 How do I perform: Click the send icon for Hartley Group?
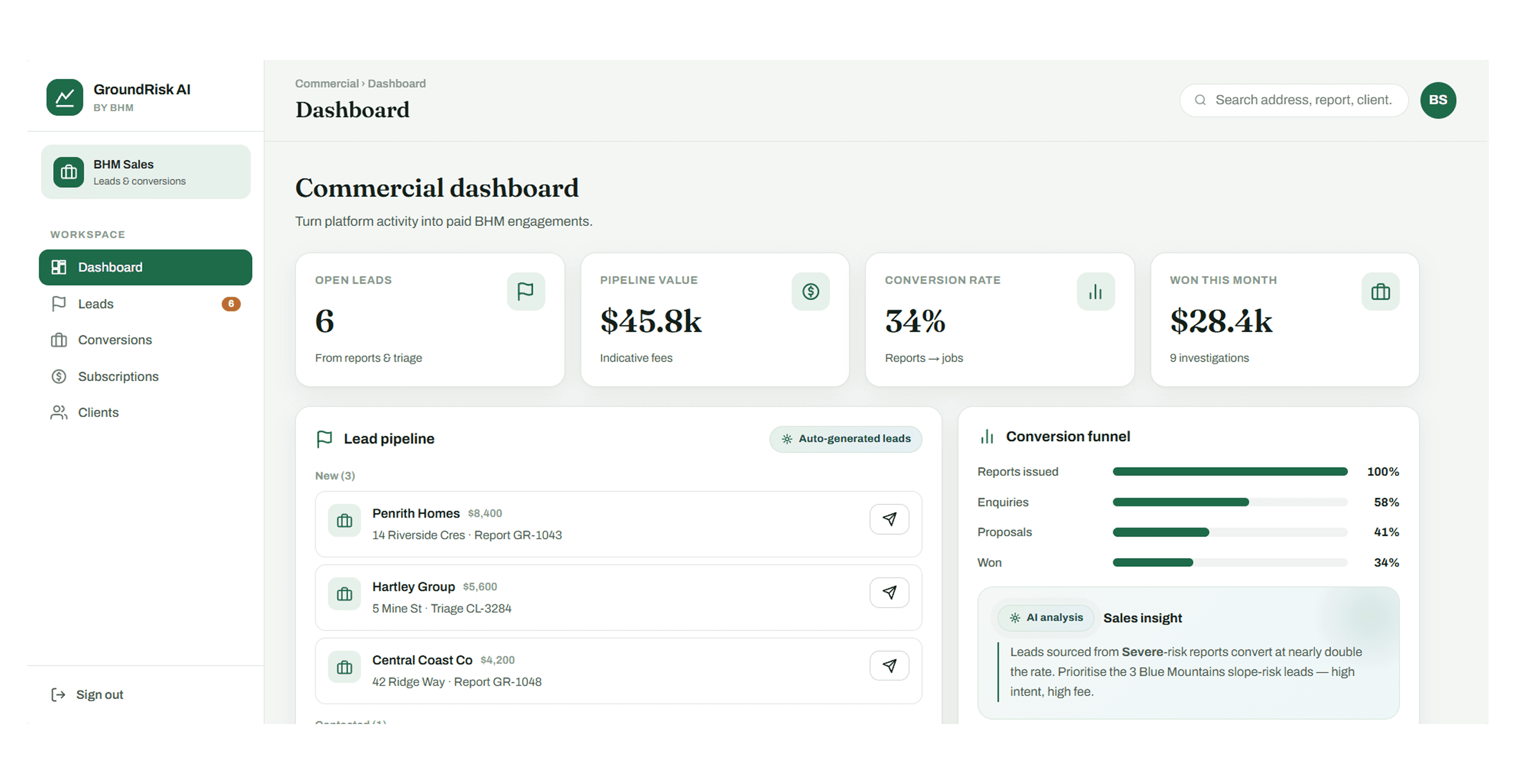889,592
